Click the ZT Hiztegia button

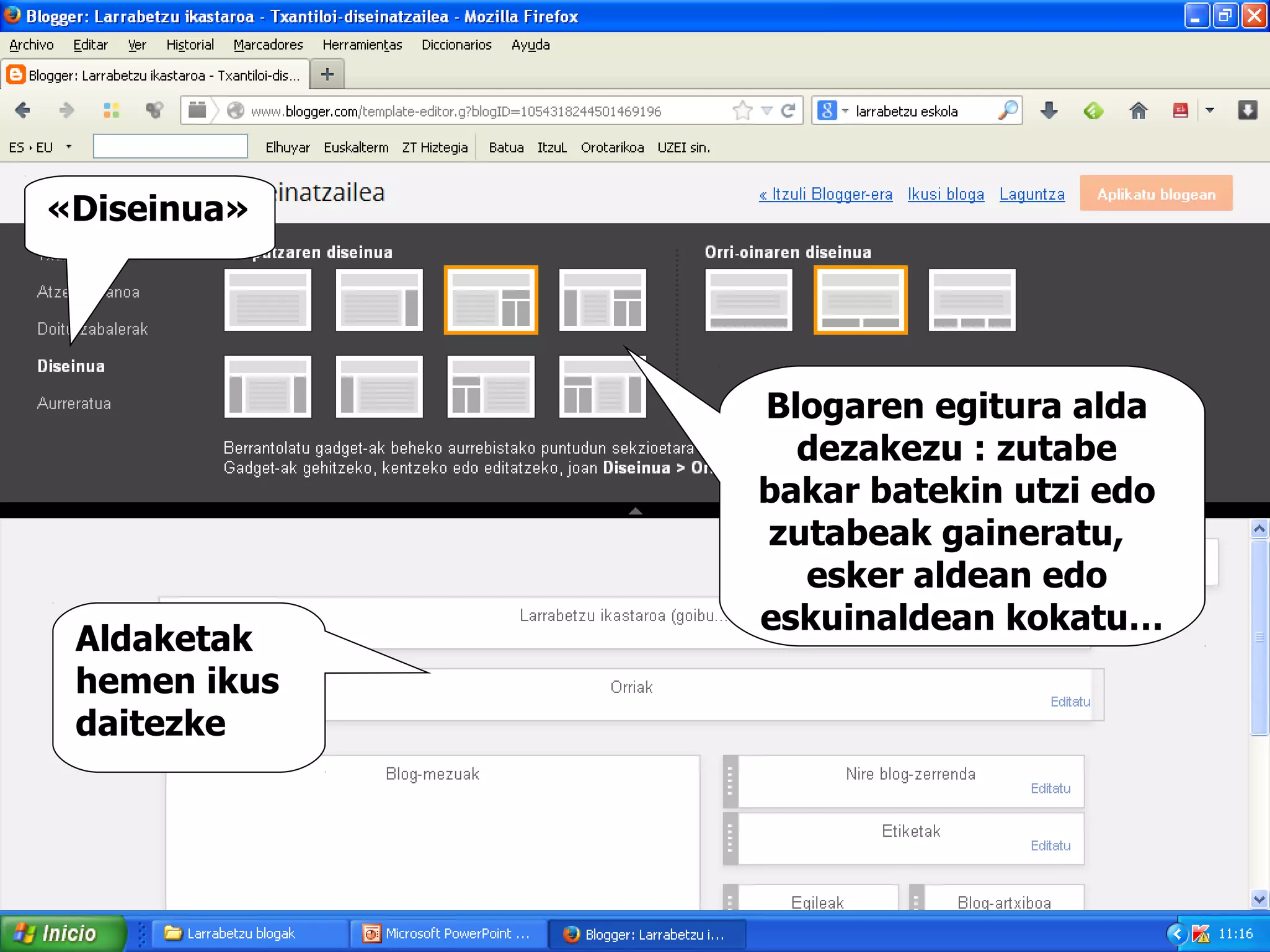coord(435,148)
